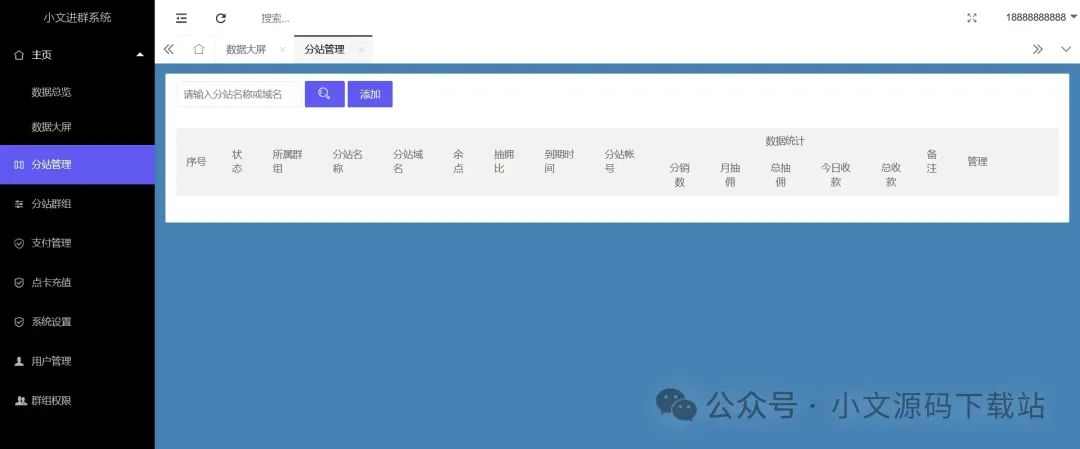The height and width of the screenshot is (449, 1080).
Task: Click the 备注 column header
Action: pos(931,162)
